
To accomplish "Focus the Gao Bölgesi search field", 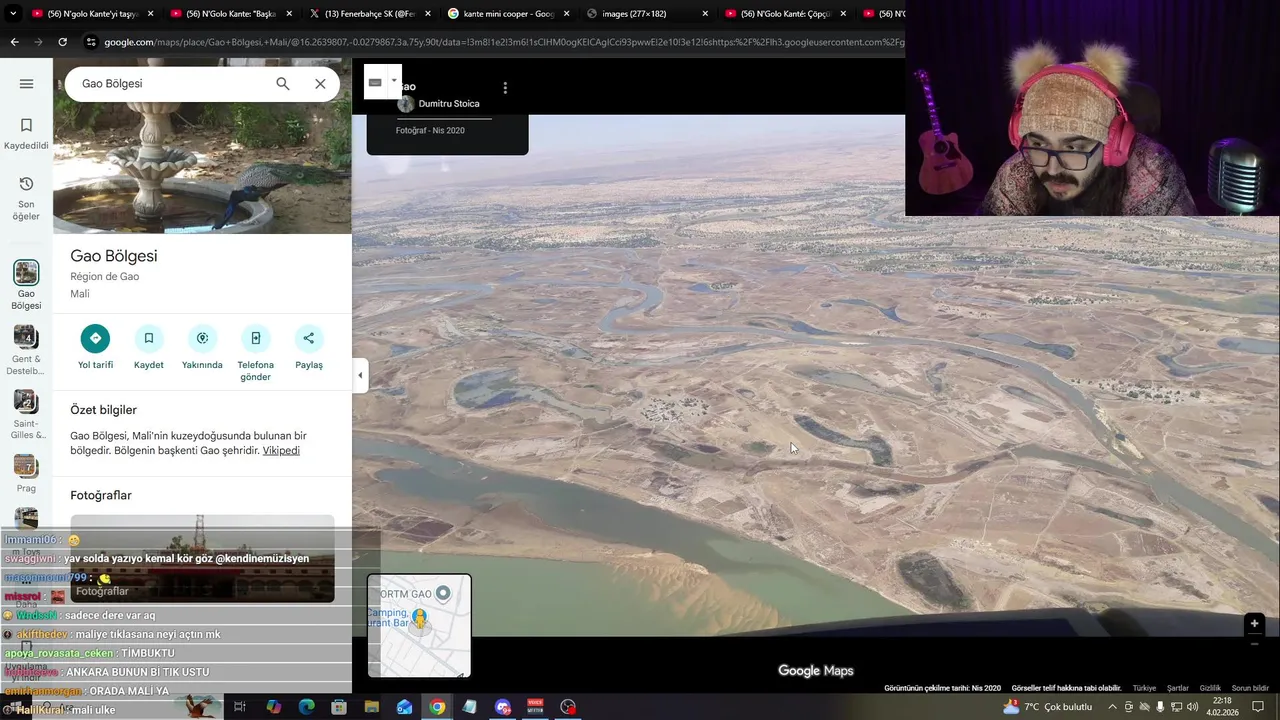I will pyautogui.click(x=170, y=84).
